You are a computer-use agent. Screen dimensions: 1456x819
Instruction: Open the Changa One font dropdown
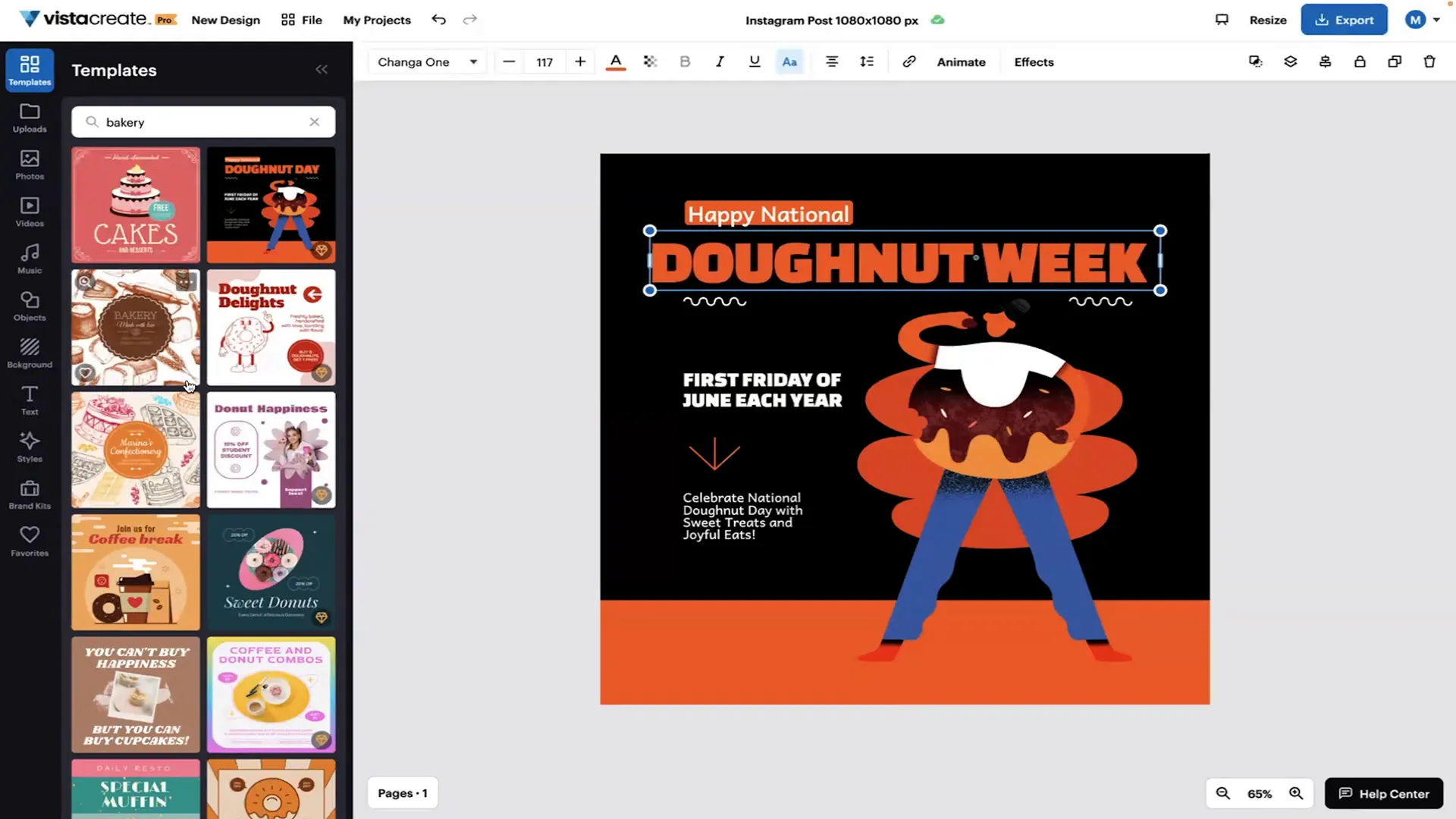pos(428,62)
